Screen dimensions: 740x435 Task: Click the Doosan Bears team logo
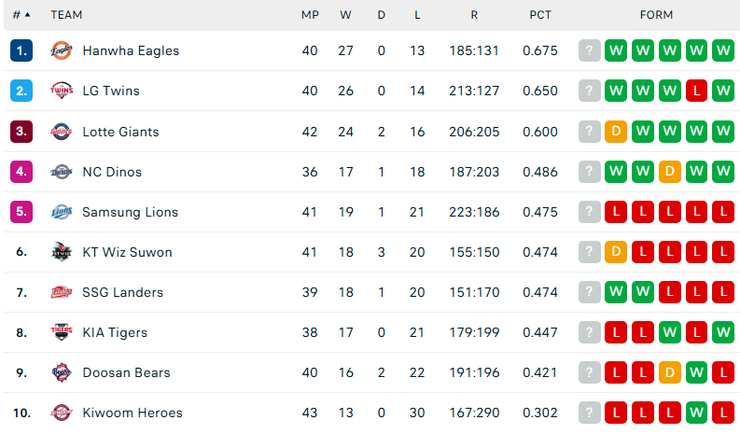62,372
